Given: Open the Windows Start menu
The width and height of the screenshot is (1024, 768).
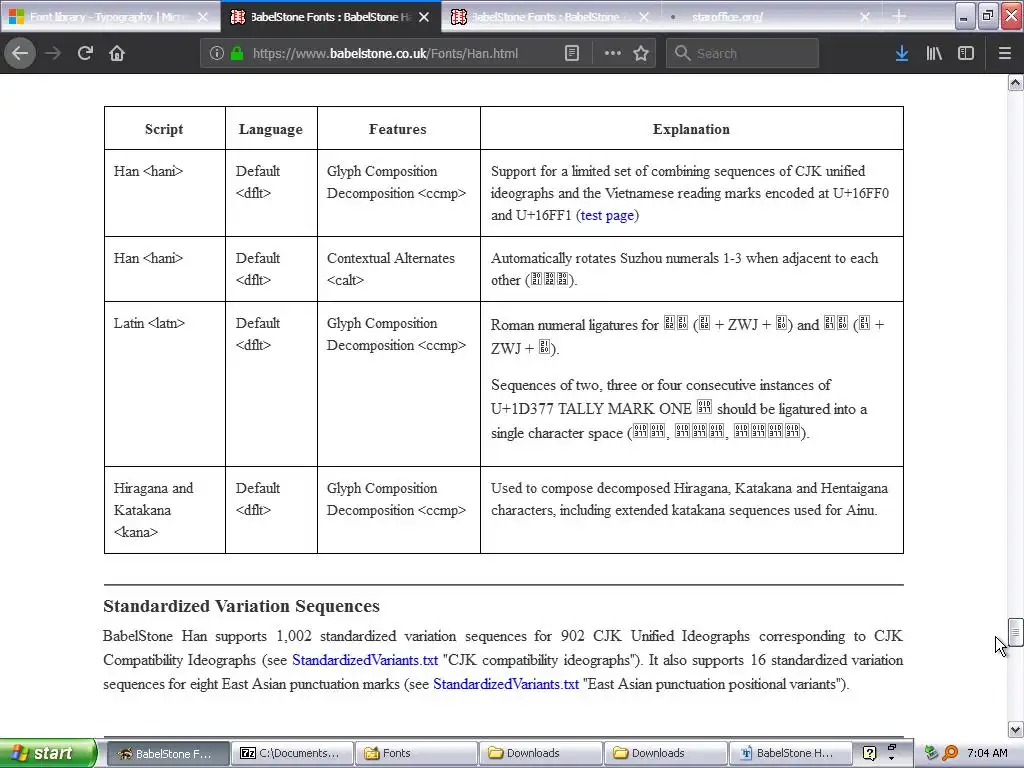Looking at the screenshot, I should tap(48, 753).
